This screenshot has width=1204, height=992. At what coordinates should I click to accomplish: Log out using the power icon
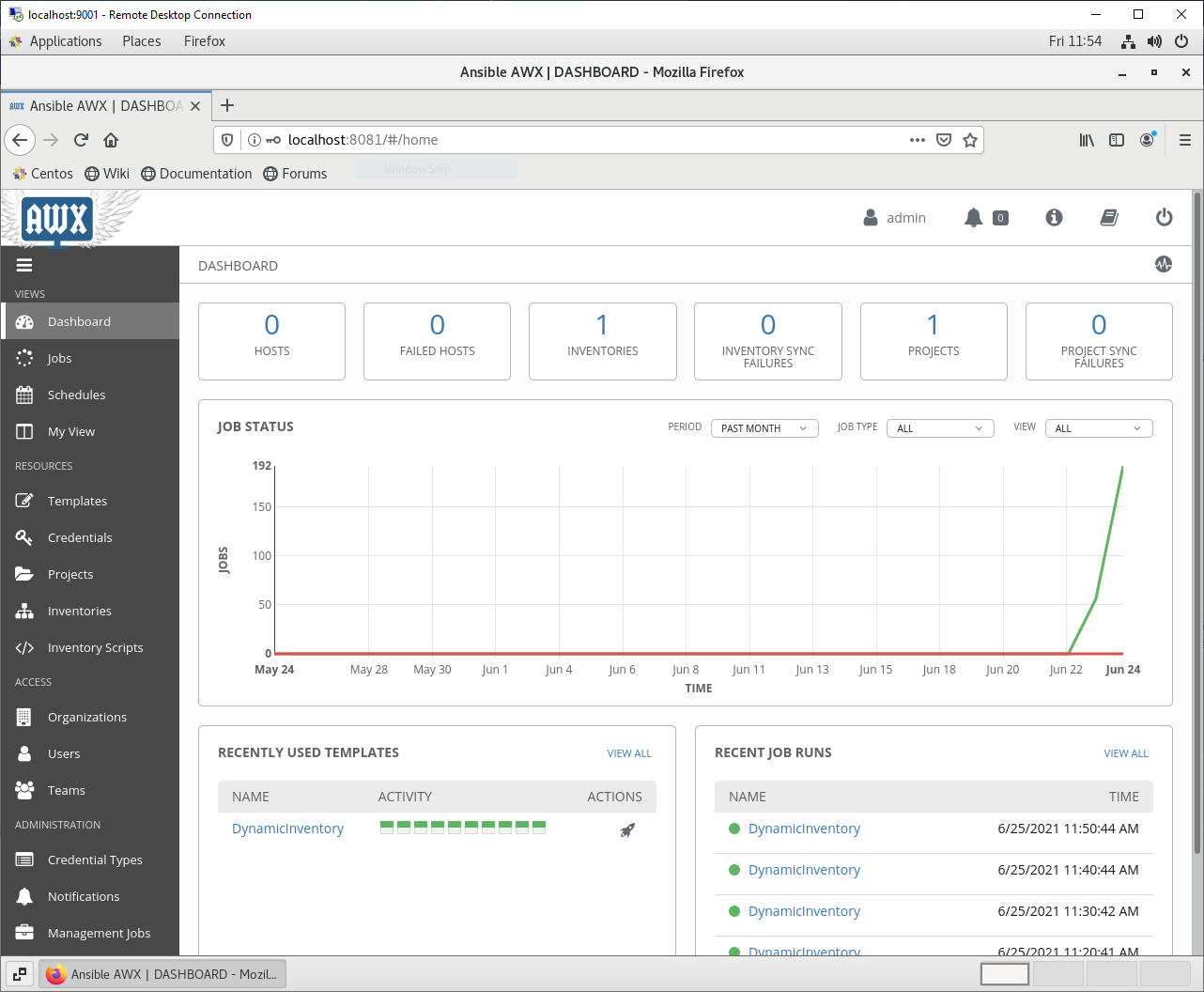(x=1164, y=217)
